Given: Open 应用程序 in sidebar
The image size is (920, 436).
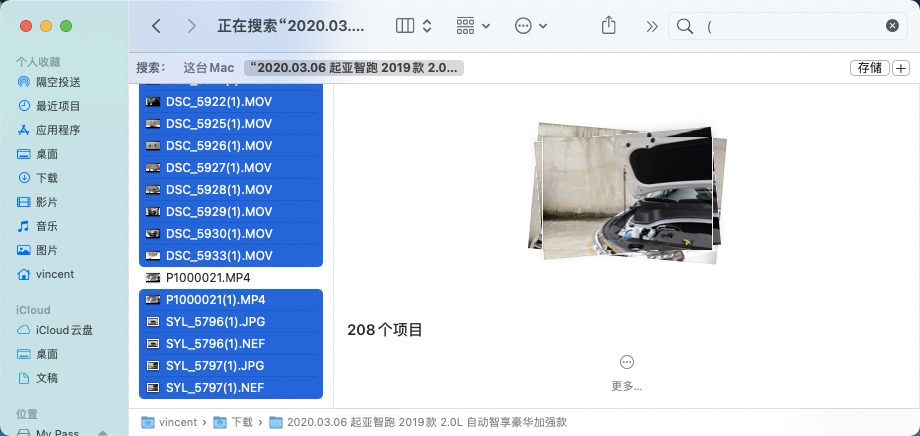Looking at the screenshot, I should [49, 130].
